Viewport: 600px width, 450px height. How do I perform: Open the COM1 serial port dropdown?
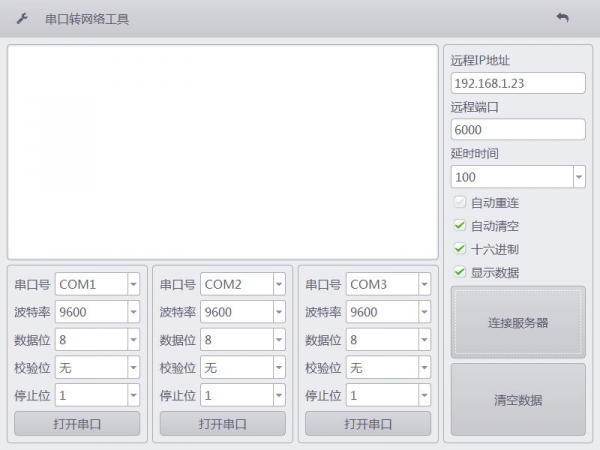tap(133, 284)
